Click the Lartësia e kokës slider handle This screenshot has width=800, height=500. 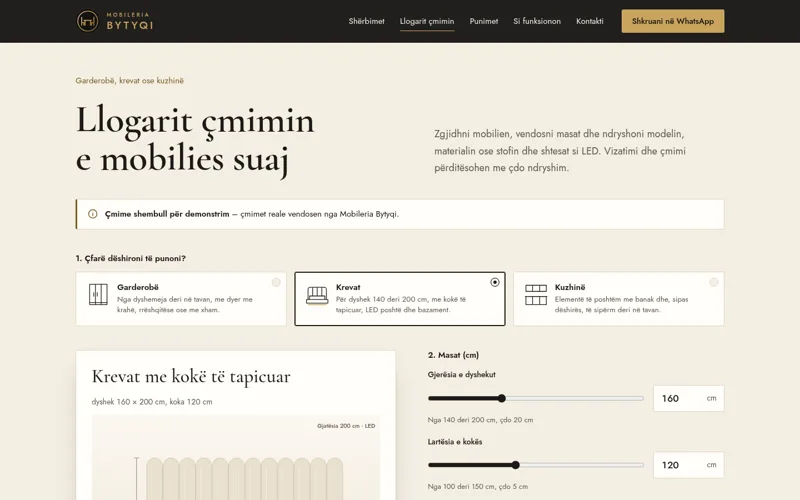tap(515, 465)
